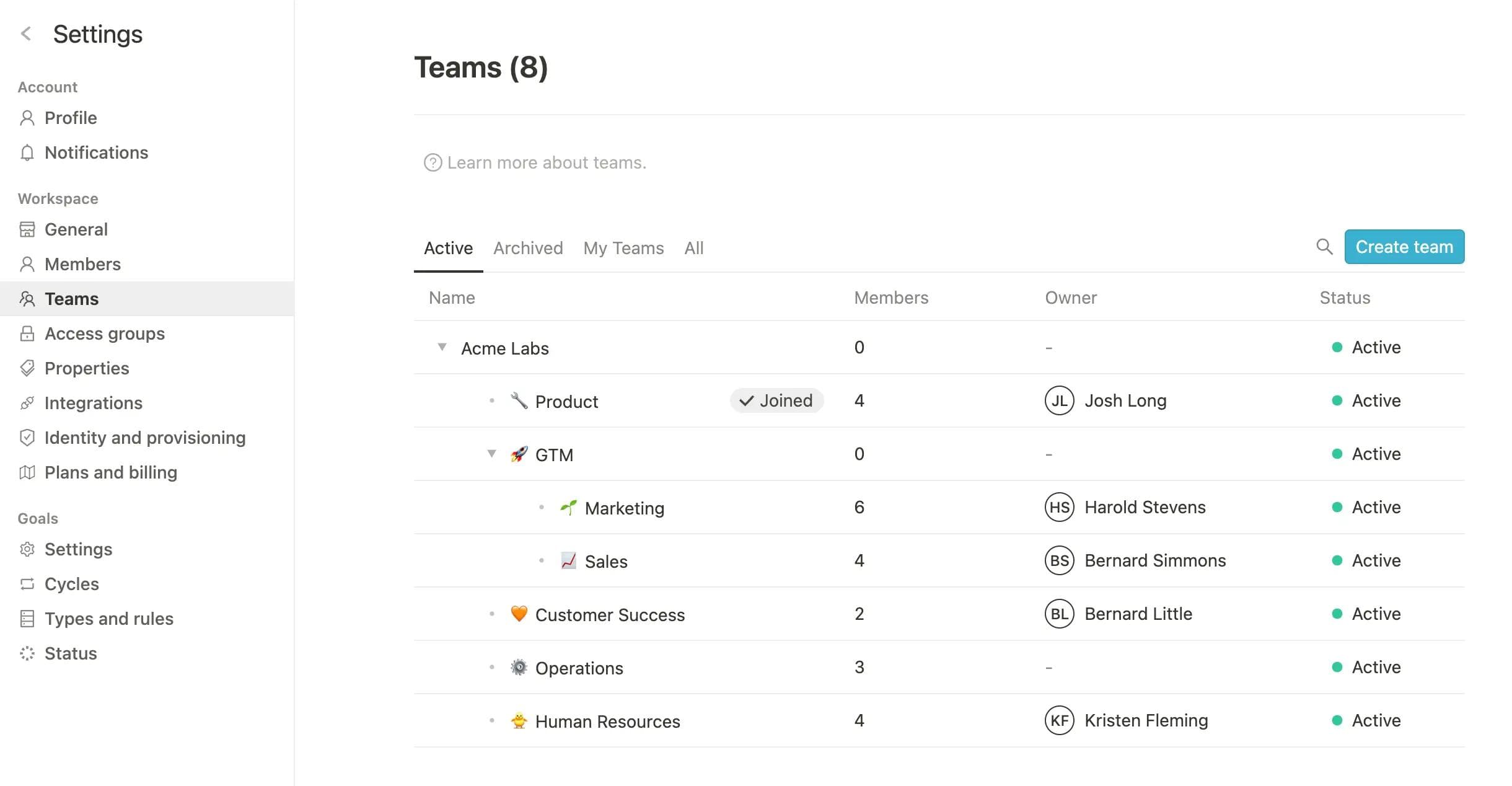Click the wrench icon next to Product
Image resolution: width=1512 pixels, height=786 pixels.
pyautogui.click(x=519, y=401)
